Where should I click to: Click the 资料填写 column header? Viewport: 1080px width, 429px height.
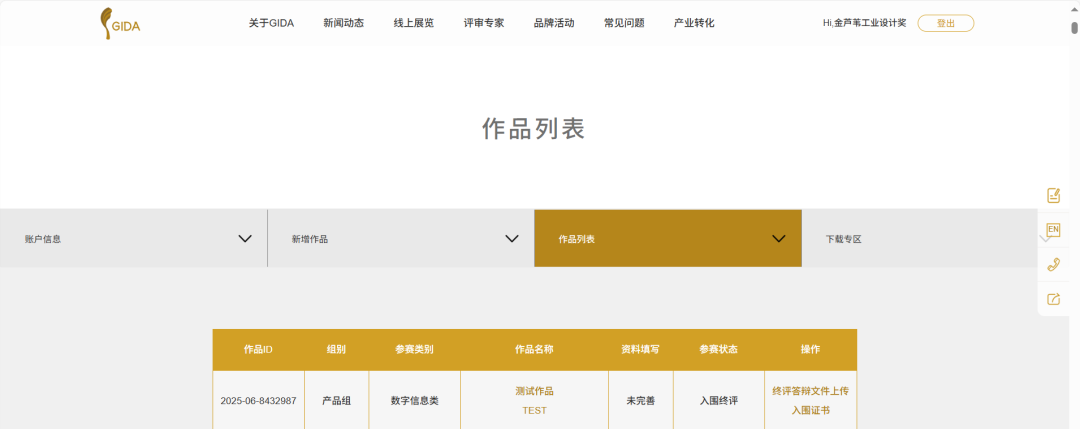click(x=641, y=350)
